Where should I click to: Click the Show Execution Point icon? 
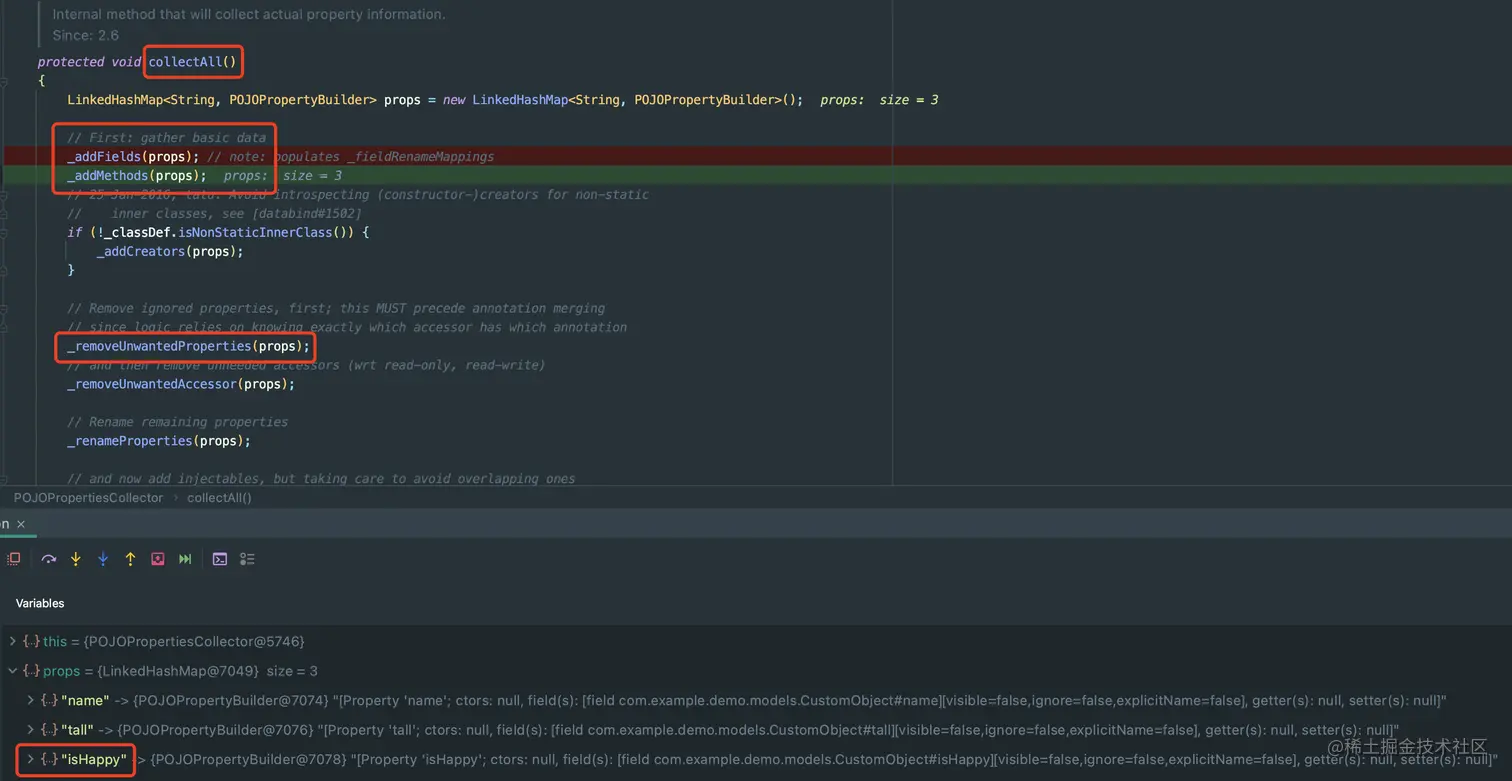(14, 559)
